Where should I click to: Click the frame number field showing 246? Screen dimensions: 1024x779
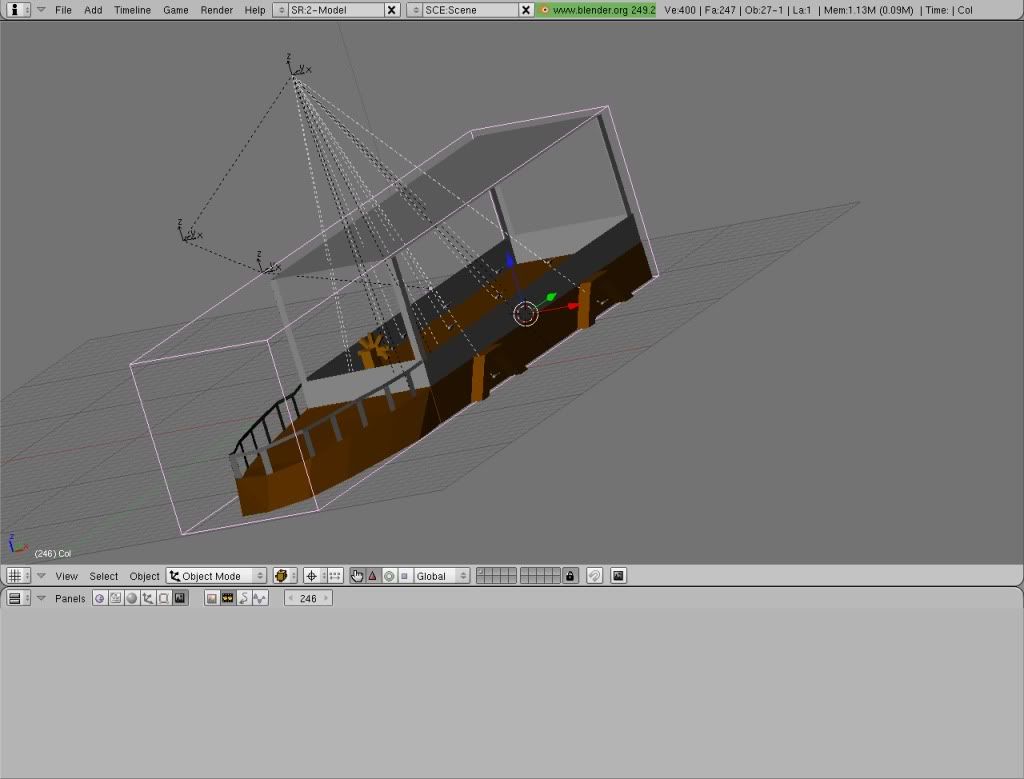[308, 598]
